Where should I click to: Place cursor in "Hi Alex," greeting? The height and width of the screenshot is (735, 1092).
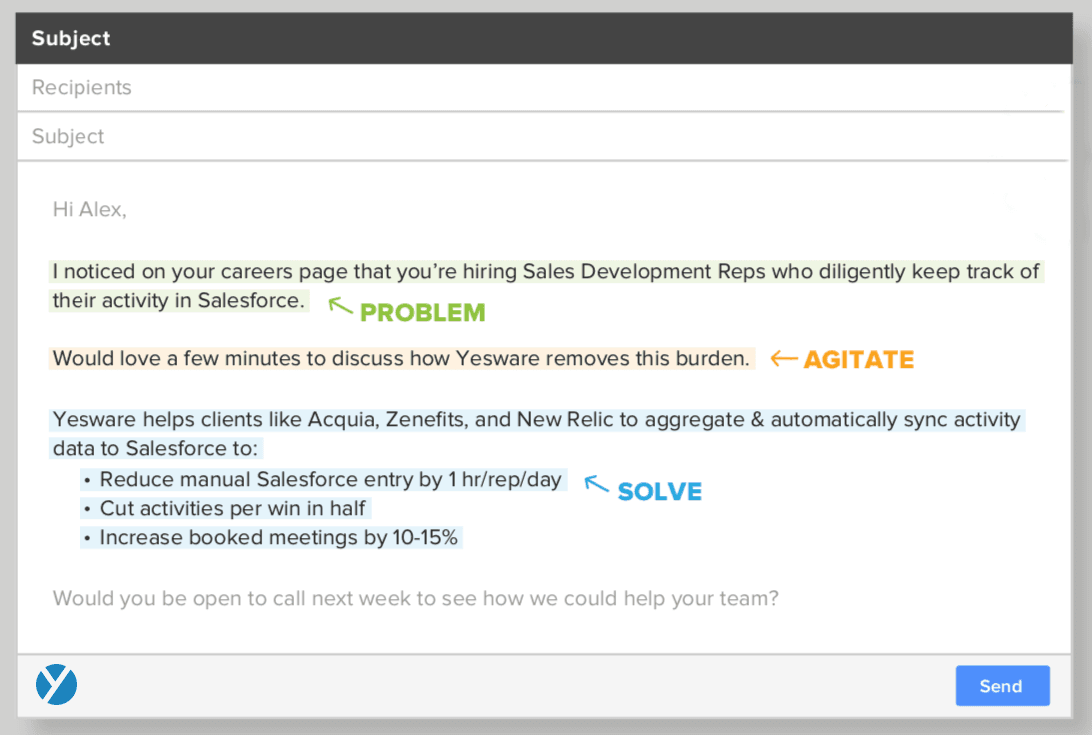coord(90,210)
